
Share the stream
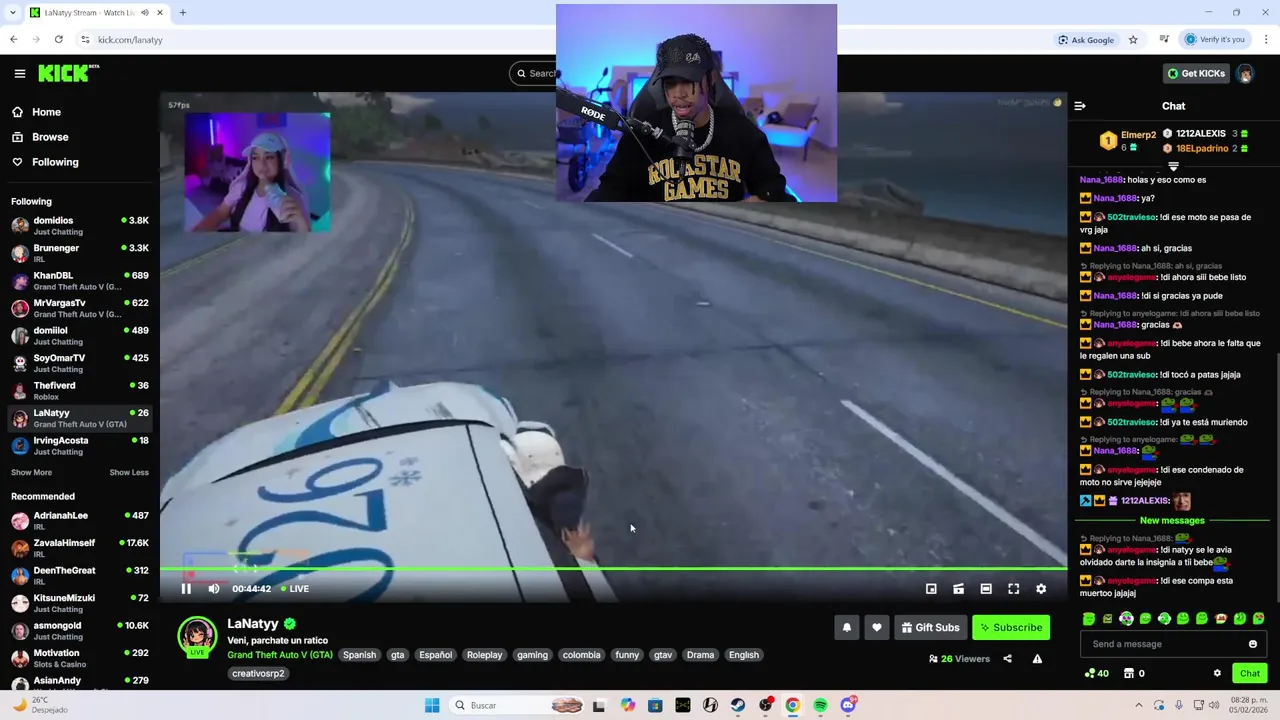point(1007,659)
